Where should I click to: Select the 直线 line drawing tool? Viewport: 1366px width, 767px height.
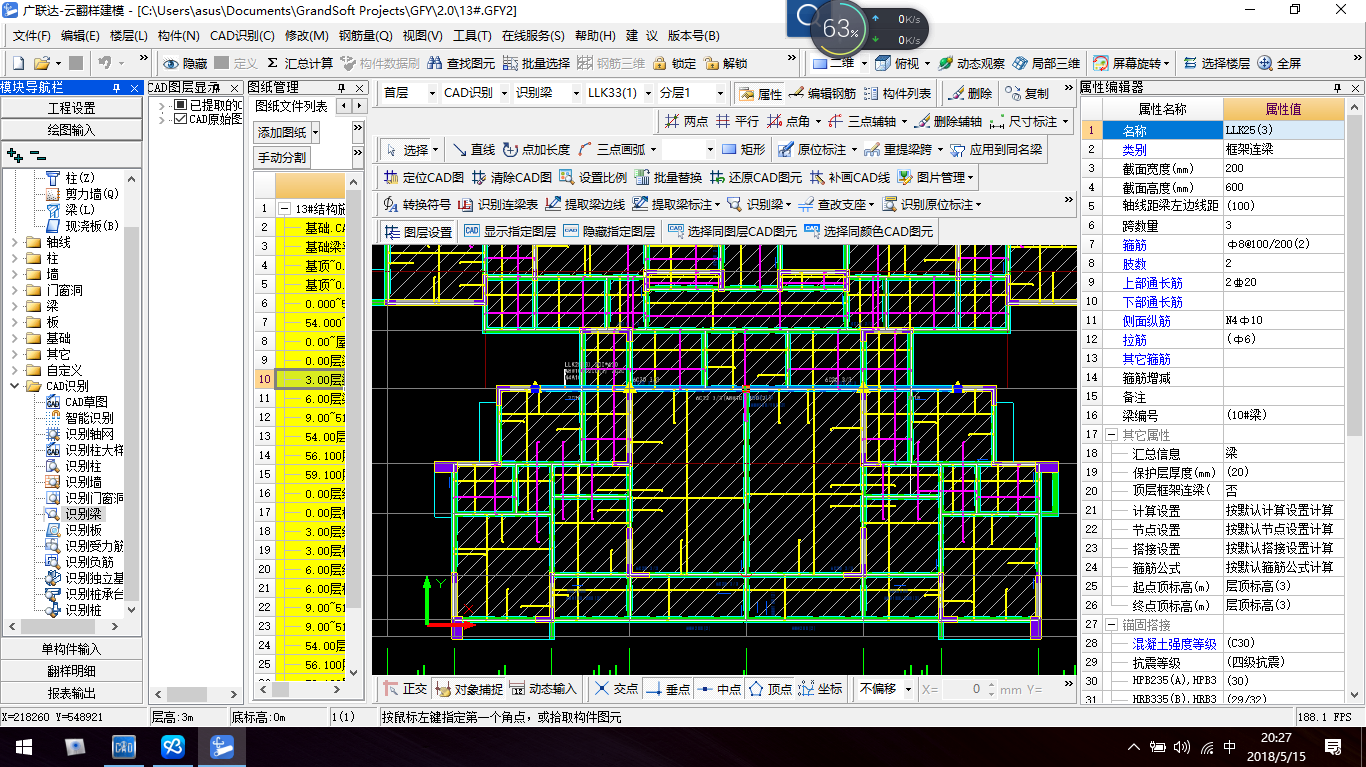pyautogui.click(x=474, y=150)
